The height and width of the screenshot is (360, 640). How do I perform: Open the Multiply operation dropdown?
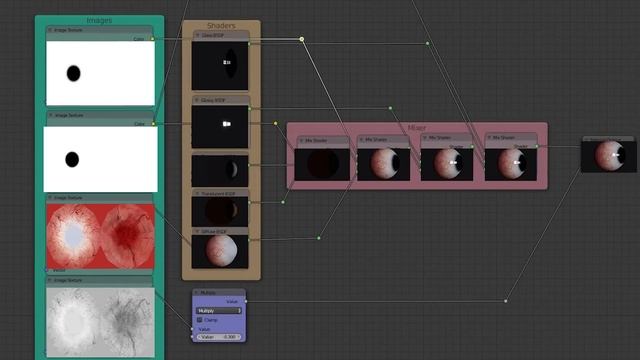(219, 311)
